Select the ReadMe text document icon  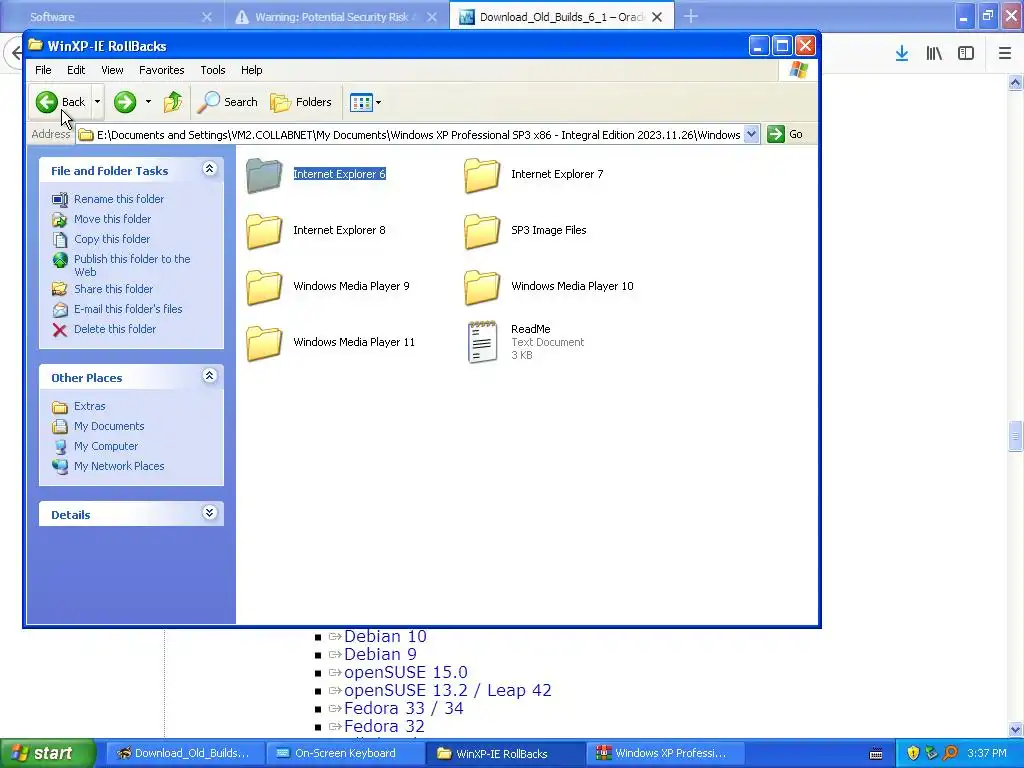[482, 342]
